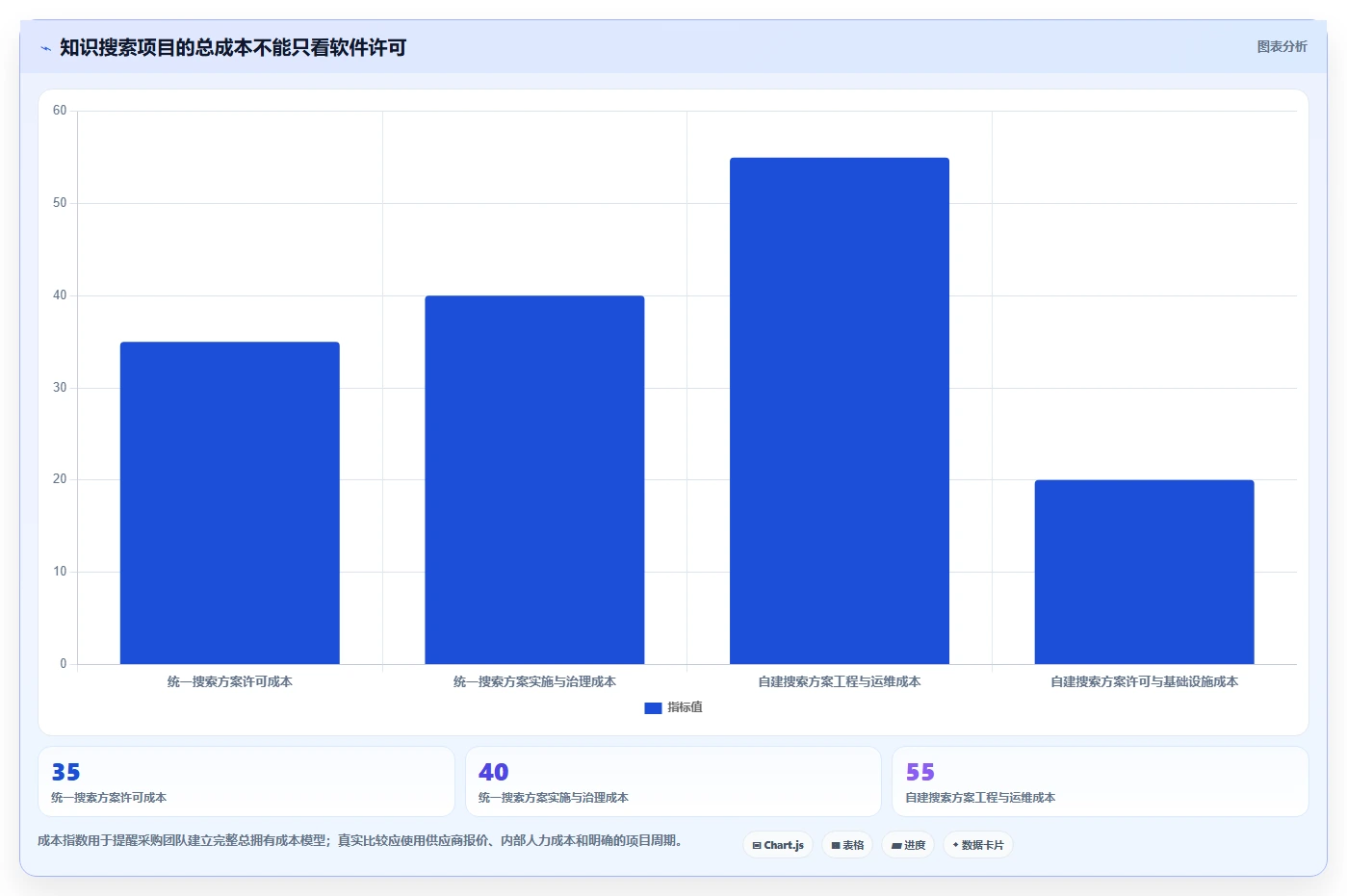Viewport: 1347px width, 896px height.
Task: Click the 指标值 legend text
Action: pos(686,707)
